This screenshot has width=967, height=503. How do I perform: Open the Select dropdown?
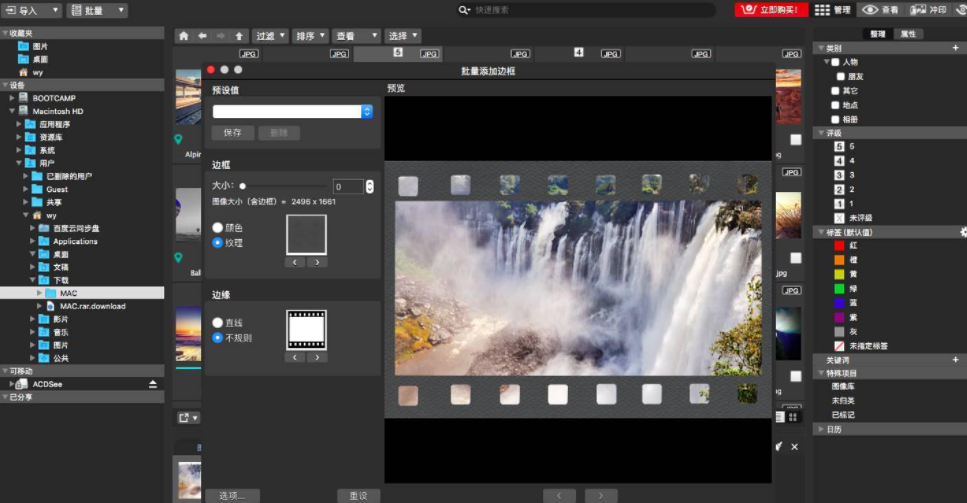click(403, 36)
